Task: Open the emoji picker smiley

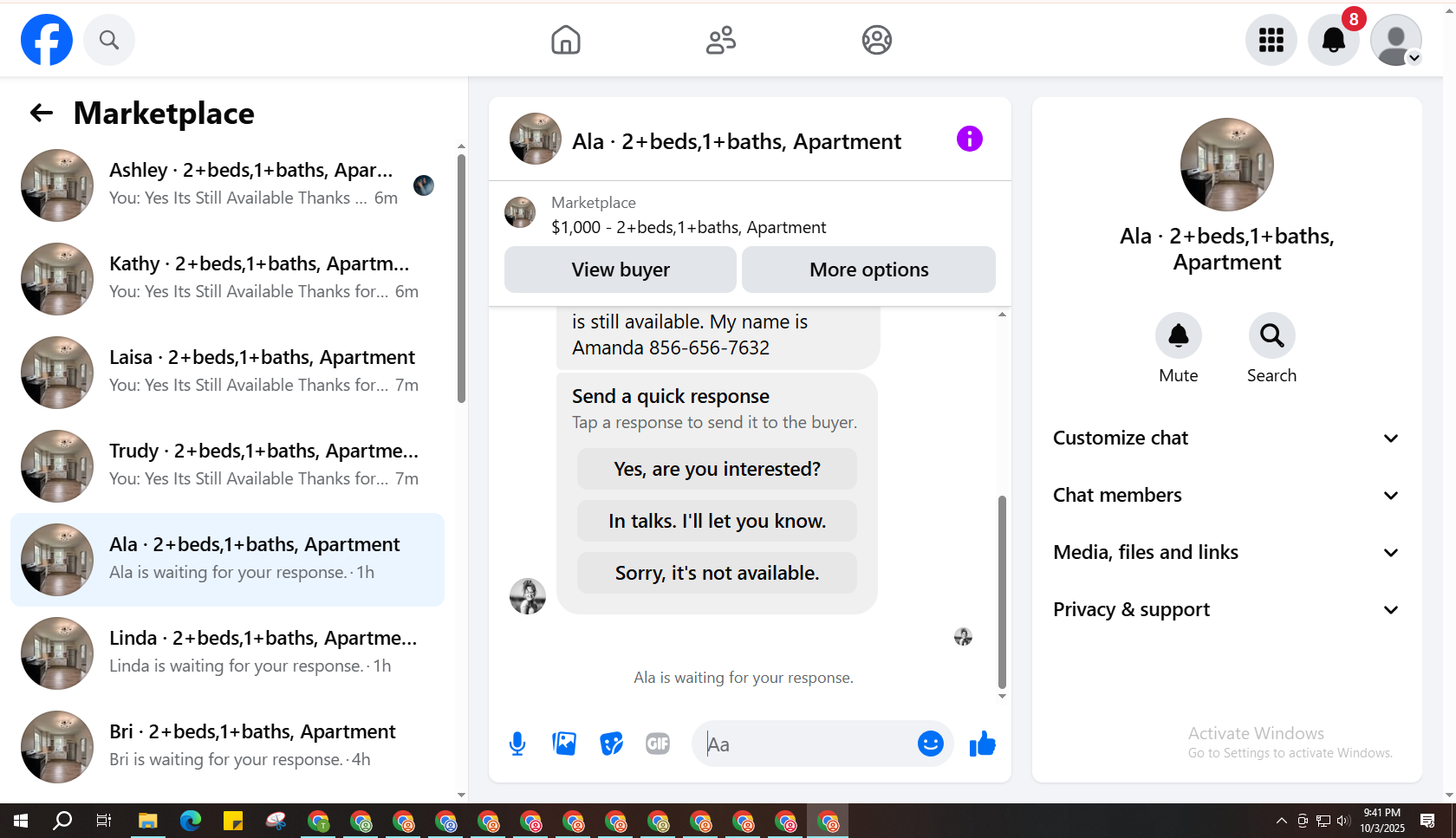Action: pyautogui.click(x=931, y=744)
